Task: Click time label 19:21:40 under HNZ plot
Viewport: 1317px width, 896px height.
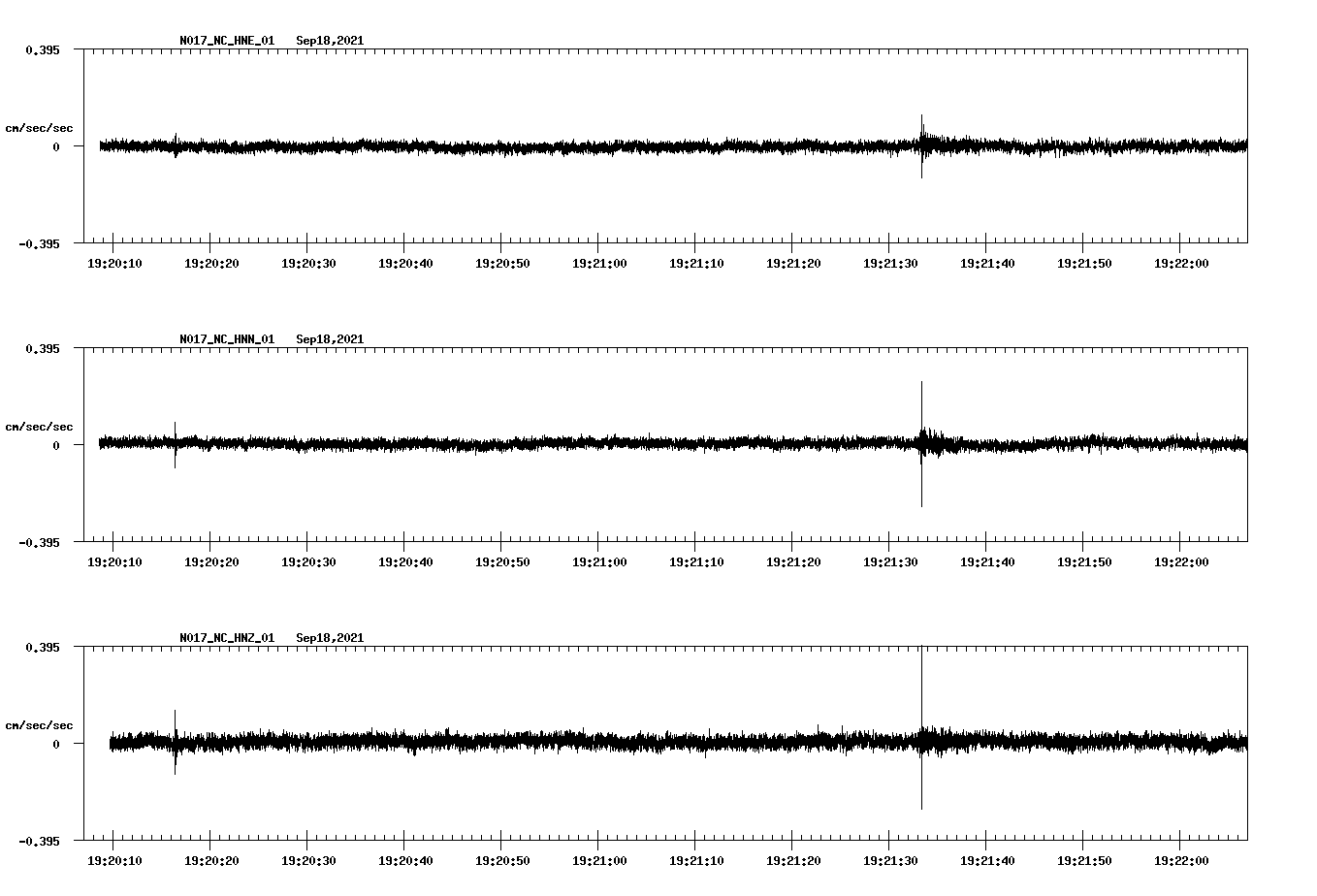Action: click(x=987, y=861)
